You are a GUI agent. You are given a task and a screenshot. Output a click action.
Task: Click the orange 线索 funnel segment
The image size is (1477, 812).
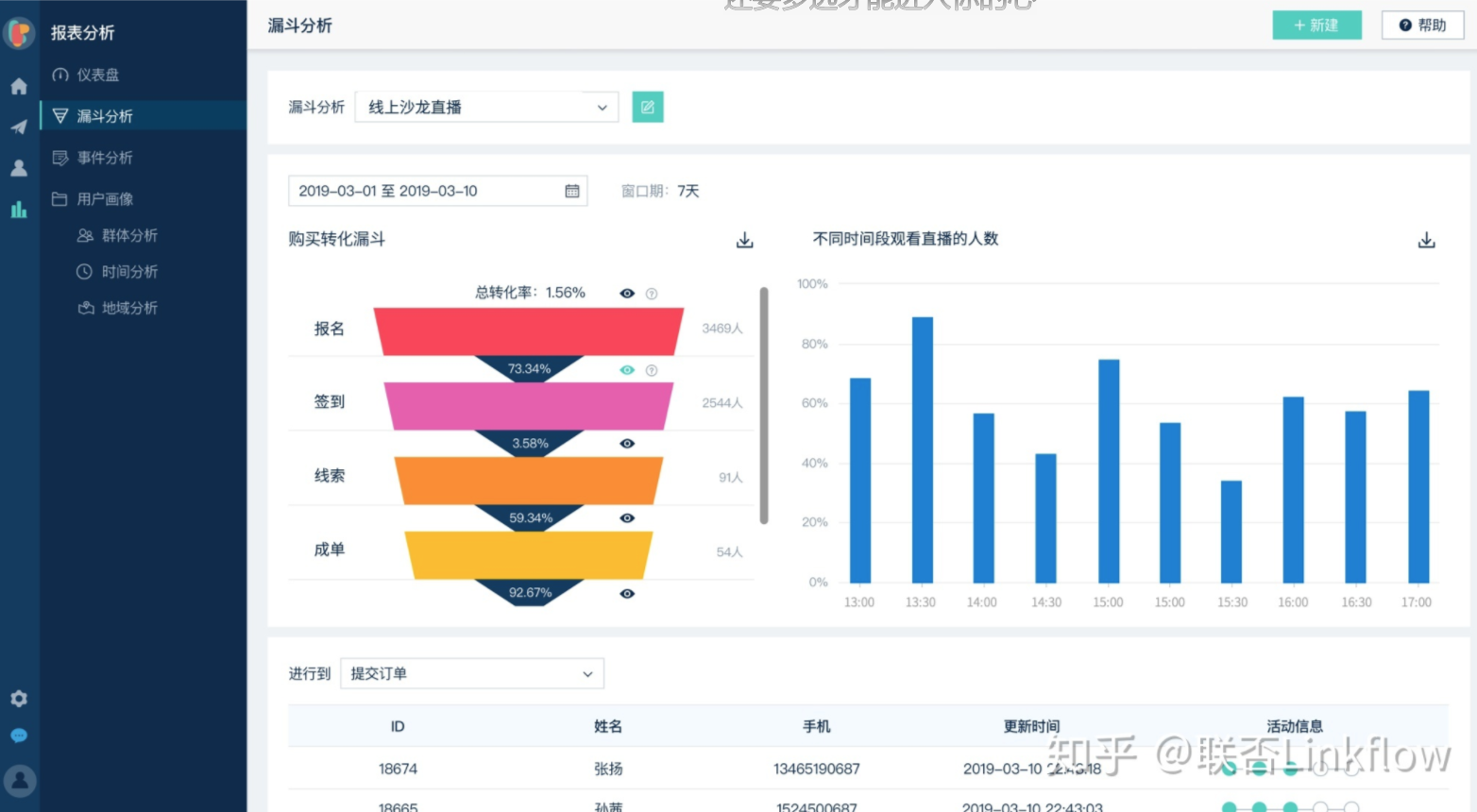[x=529, y=481]
